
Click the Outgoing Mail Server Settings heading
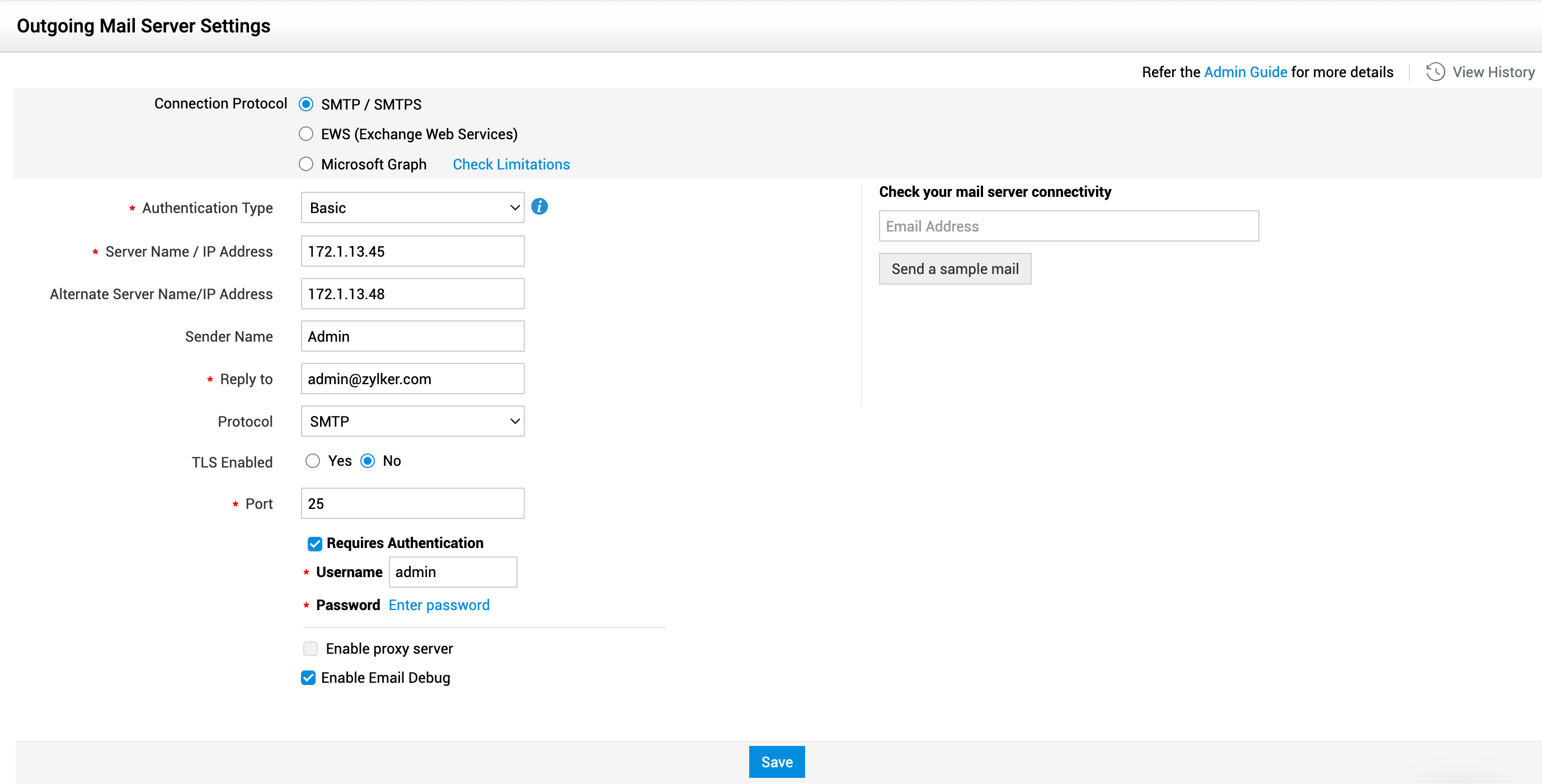tap(144, 26)
